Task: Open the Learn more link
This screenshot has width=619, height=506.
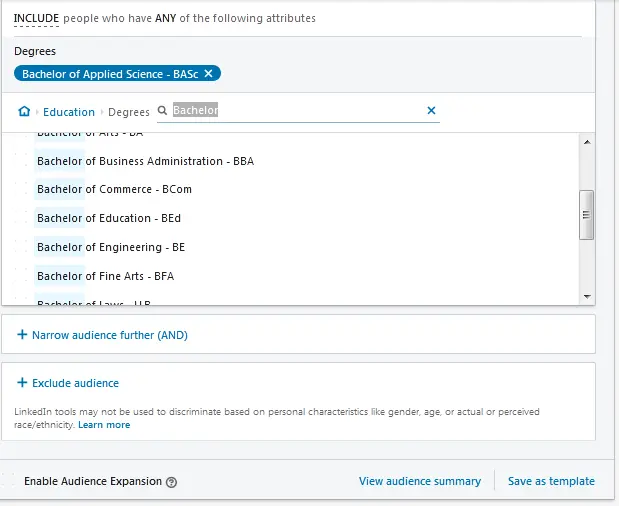Action: click(104, 425)
